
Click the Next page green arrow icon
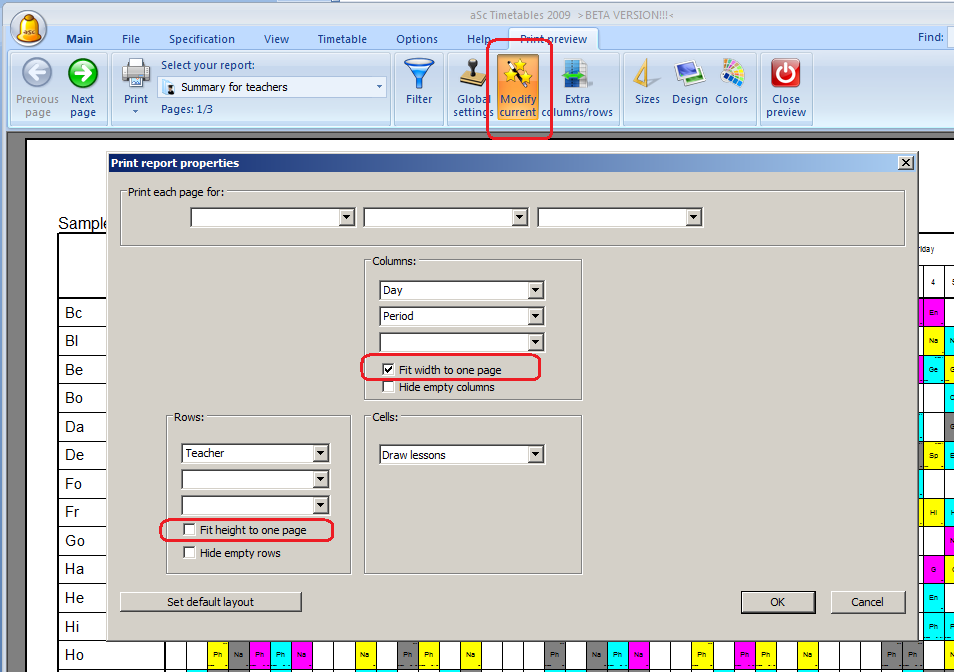coord(83,74)
